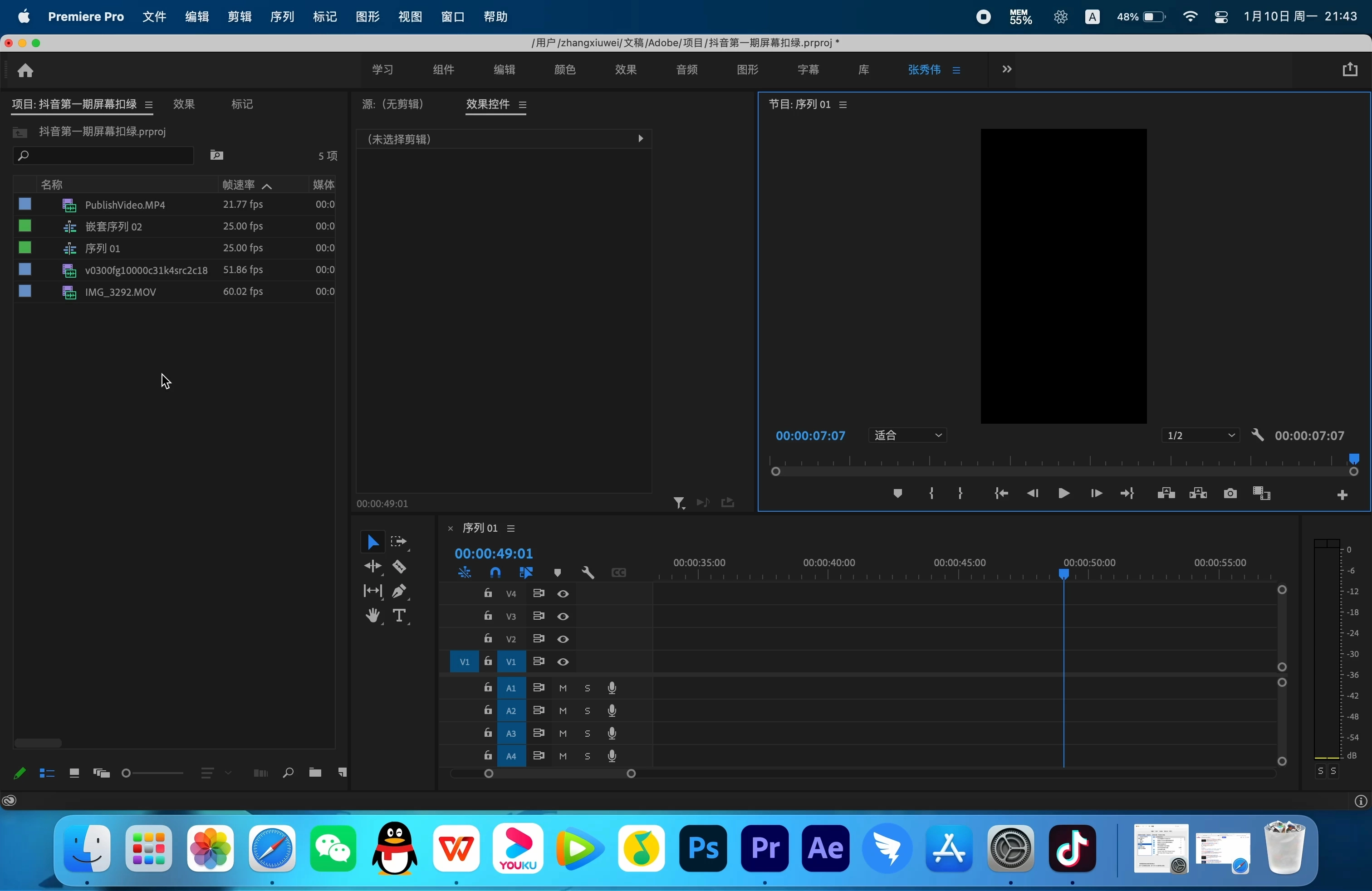Open Program monitor 序列 01 panel menu

pos(843,105)
